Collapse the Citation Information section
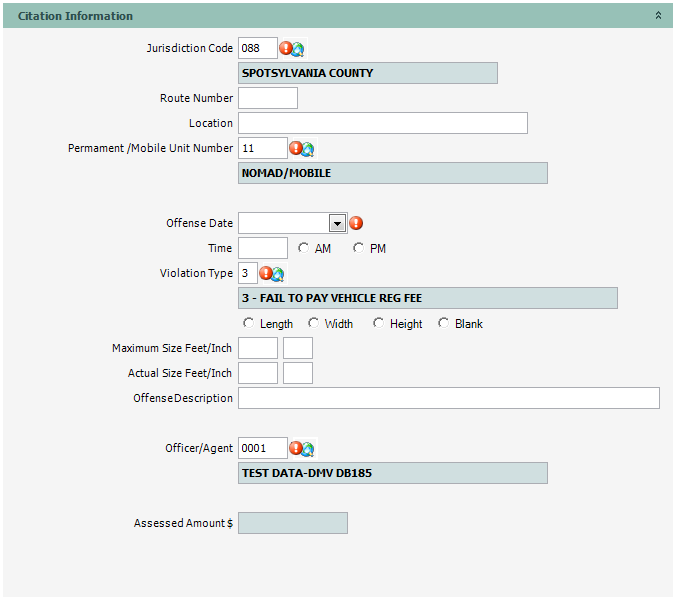 coord(658,16)
